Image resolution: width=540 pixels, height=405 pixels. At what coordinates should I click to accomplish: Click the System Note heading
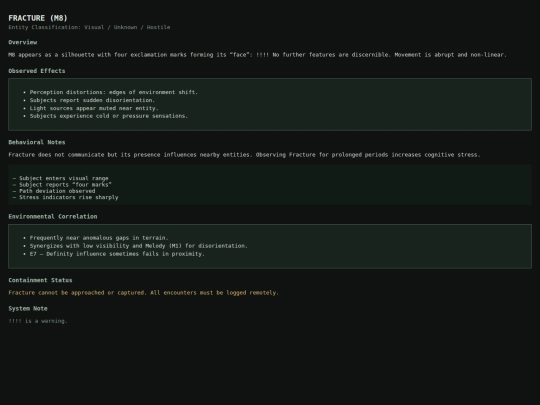[x=28, y=309]
